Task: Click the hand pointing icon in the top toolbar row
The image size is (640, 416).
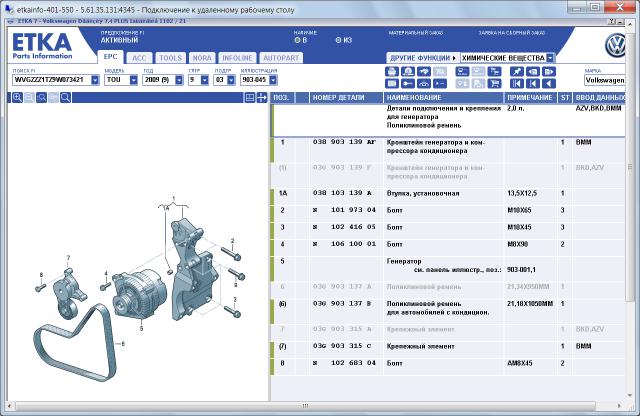Action: click(x=424, y=71)
